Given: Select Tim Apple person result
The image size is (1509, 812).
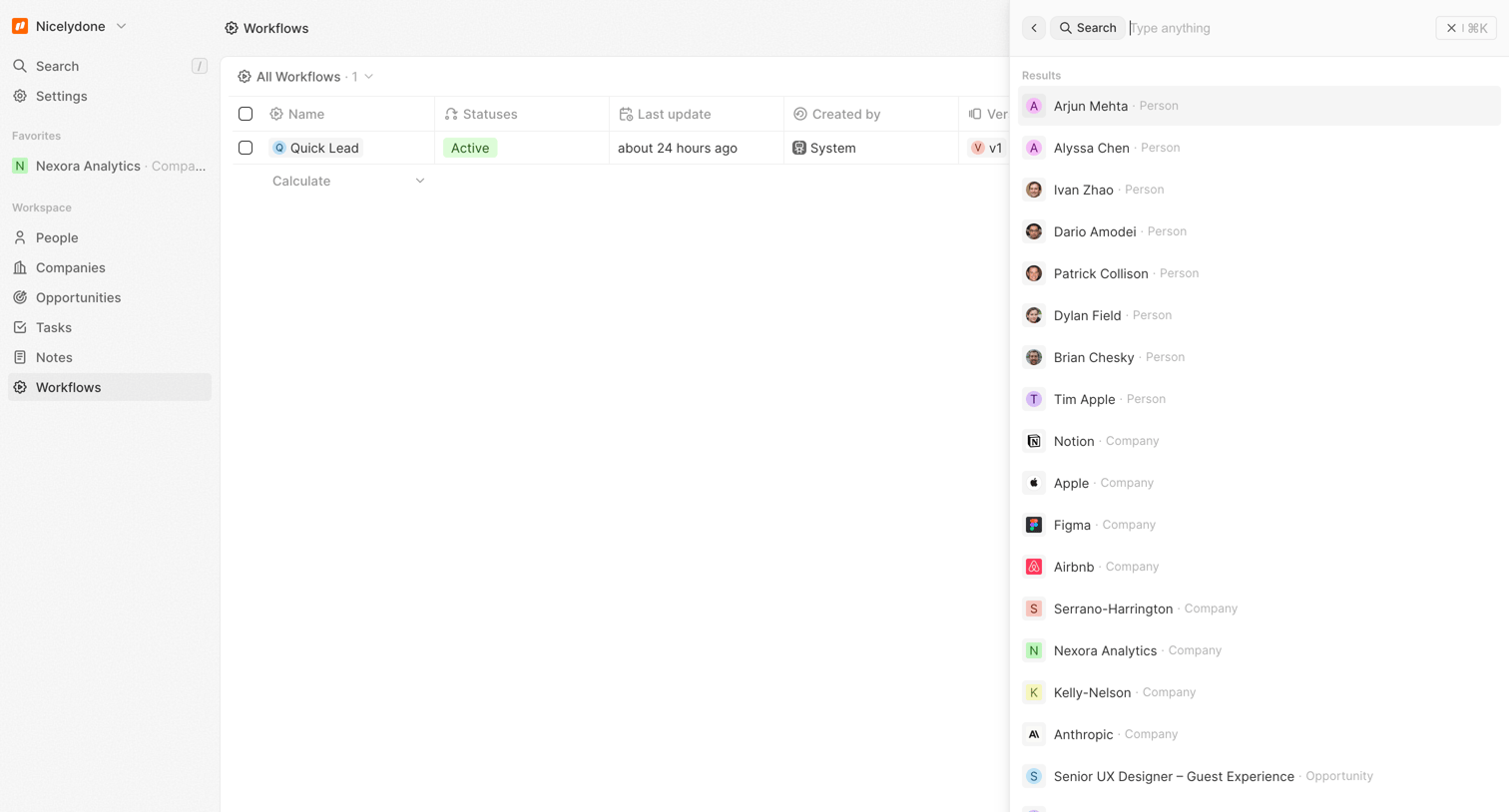Looking at the screenshot, I should [x=1259, y=399].
